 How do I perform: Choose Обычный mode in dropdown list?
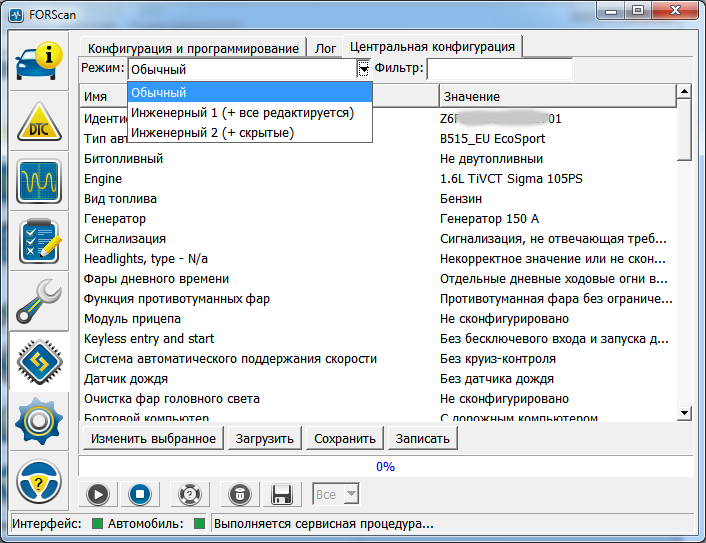pos(250,92)
